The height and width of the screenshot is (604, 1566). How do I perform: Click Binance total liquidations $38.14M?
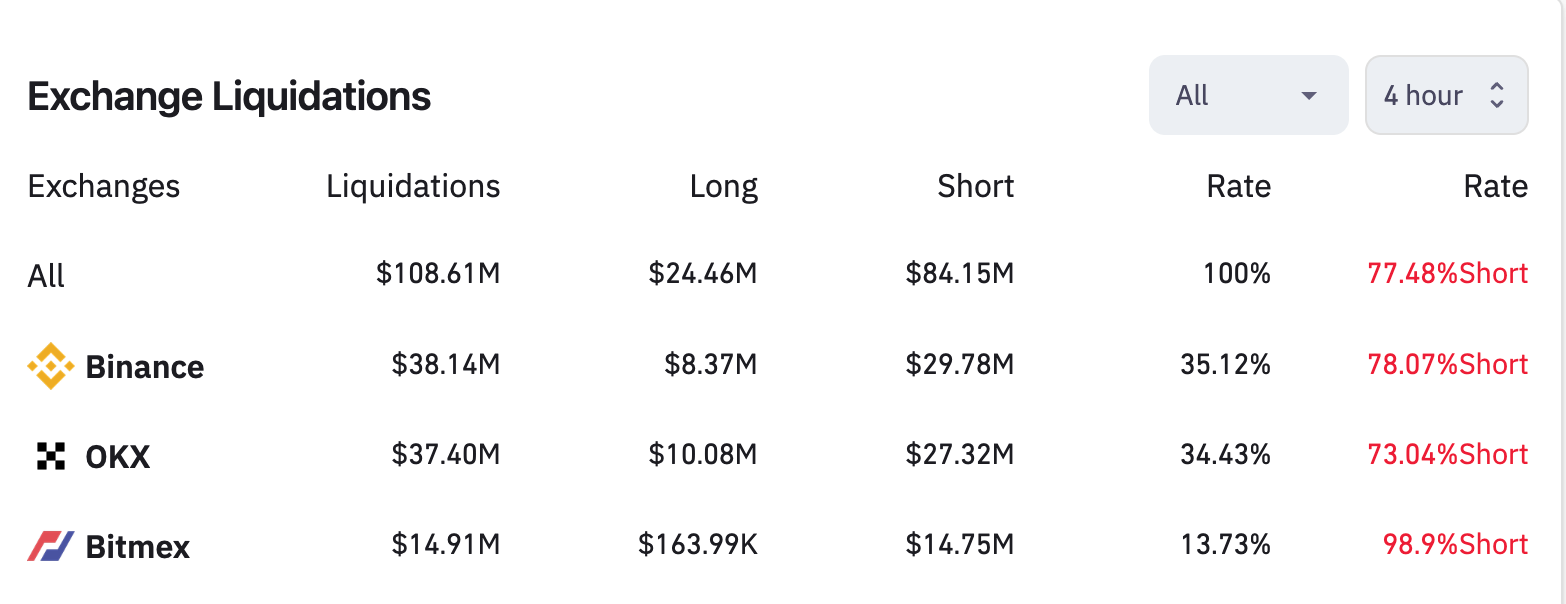click(445, 365)
